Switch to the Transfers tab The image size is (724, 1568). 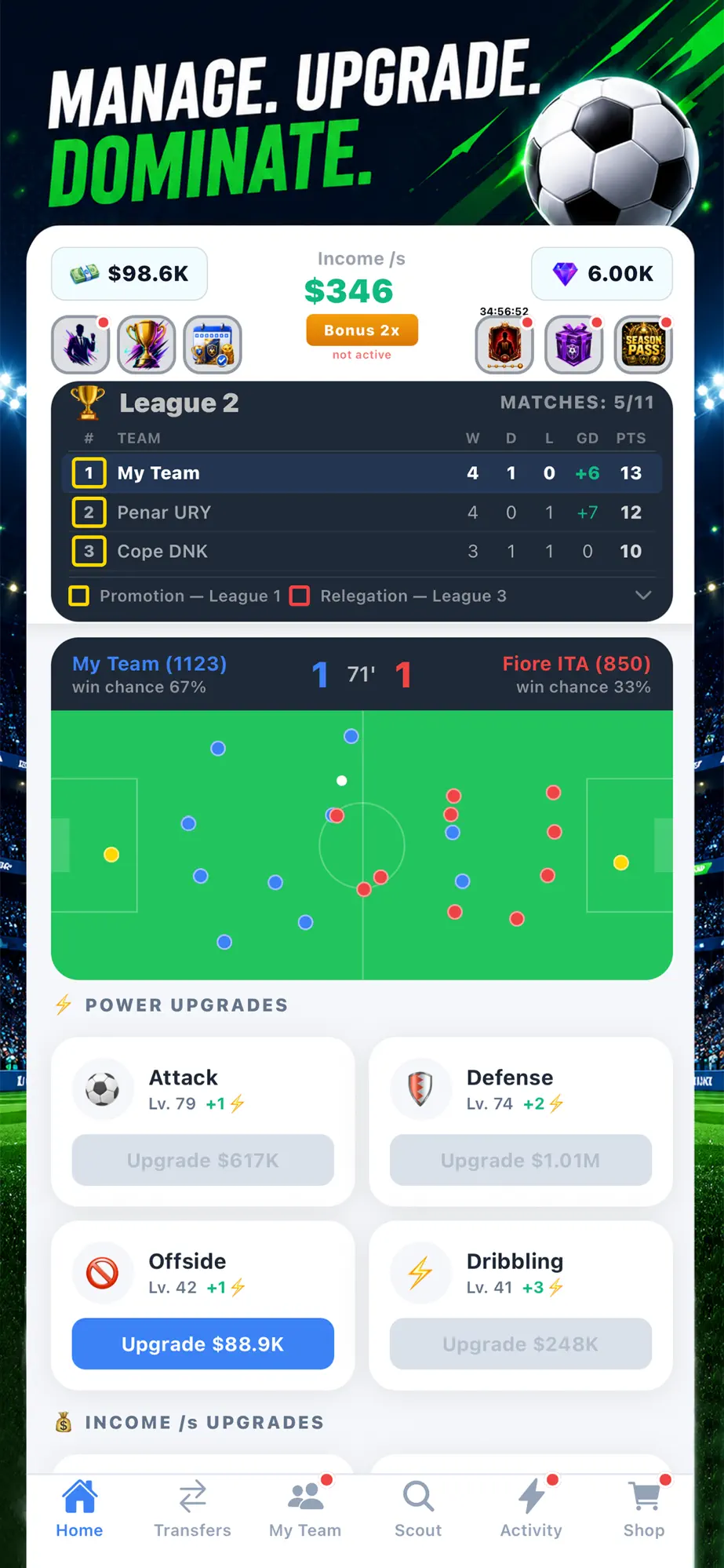(x=192, y=1509)
